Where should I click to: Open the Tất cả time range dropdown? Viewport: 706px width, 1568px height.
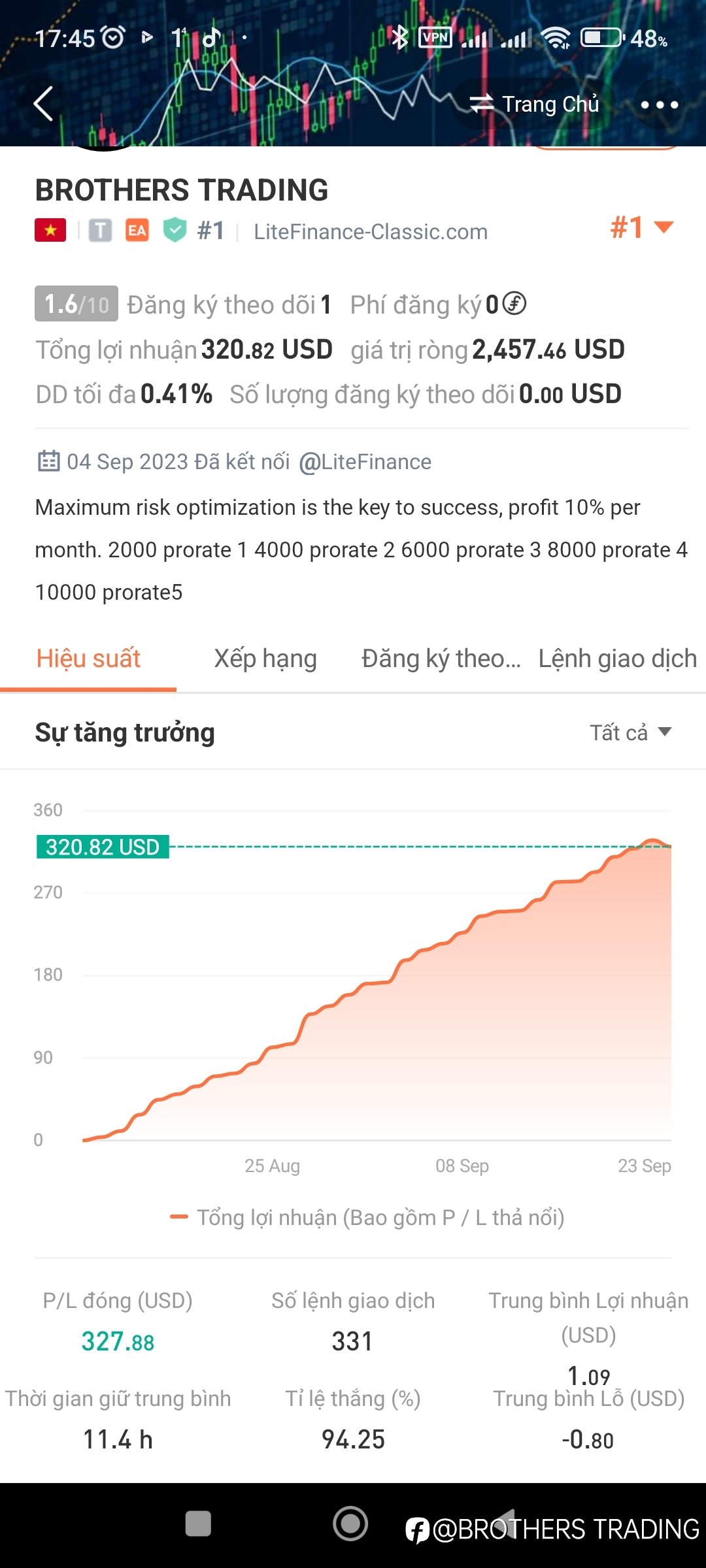pos(631,732)
